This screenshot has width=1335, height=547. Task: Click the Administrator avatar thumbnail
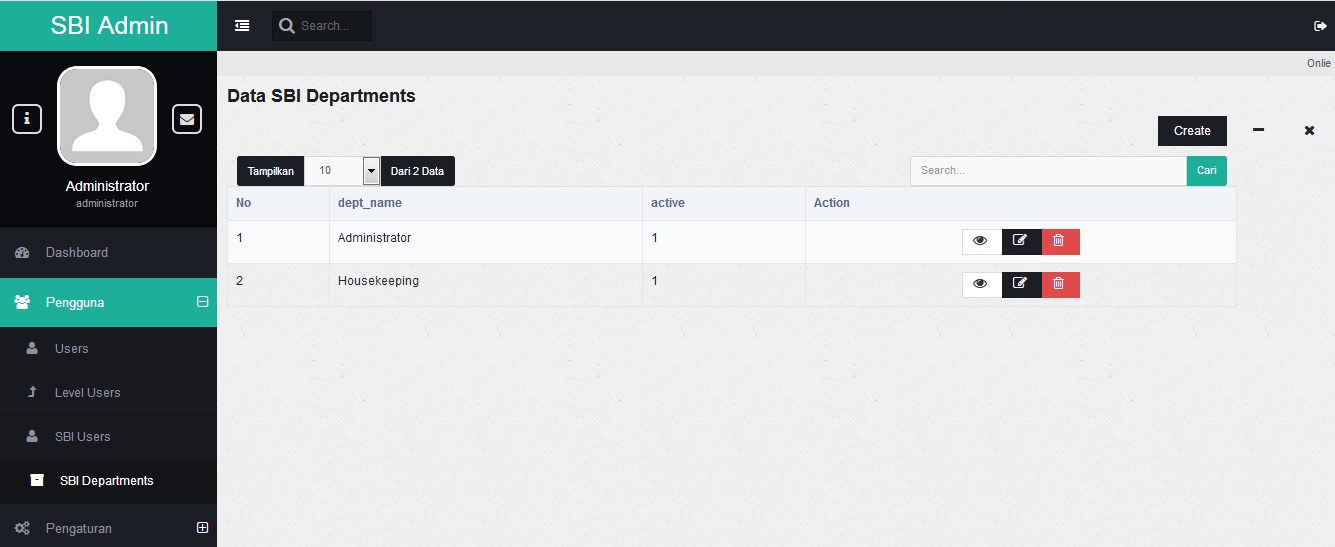click(107, 116)
